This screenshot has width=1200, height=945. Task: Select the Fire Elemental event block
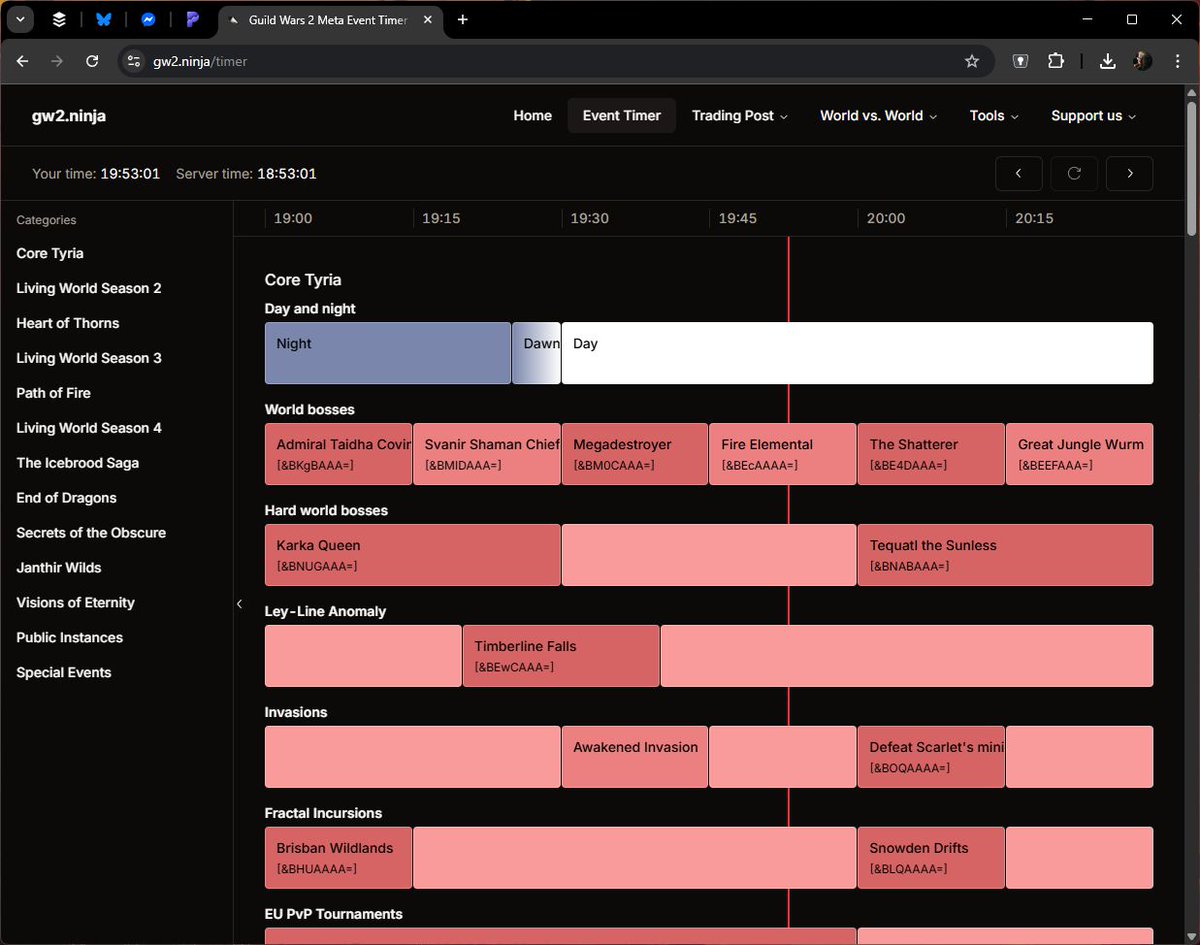[x=783, y=454]
